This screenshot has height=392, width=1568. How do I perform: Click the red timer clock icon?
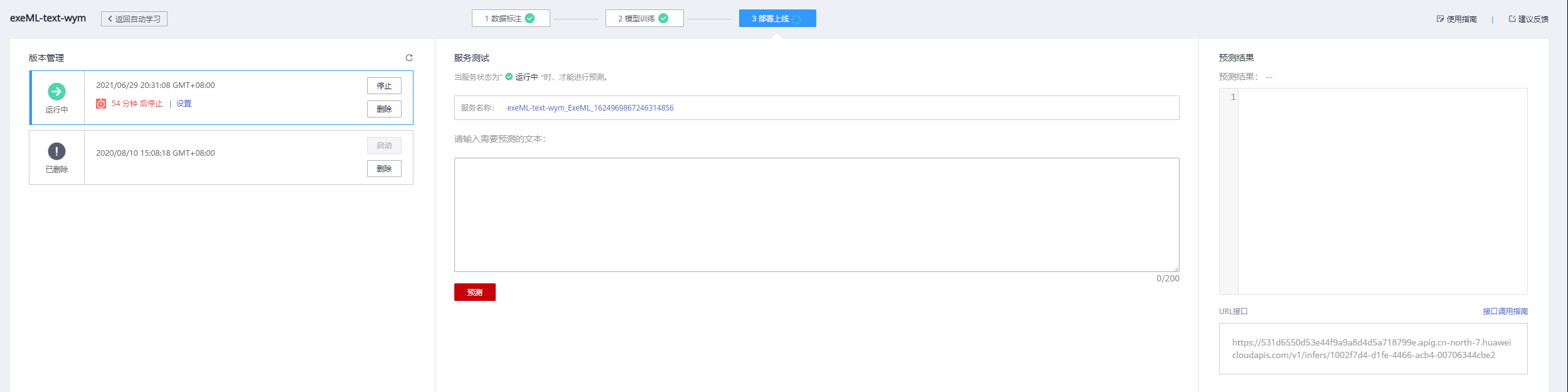101,104
